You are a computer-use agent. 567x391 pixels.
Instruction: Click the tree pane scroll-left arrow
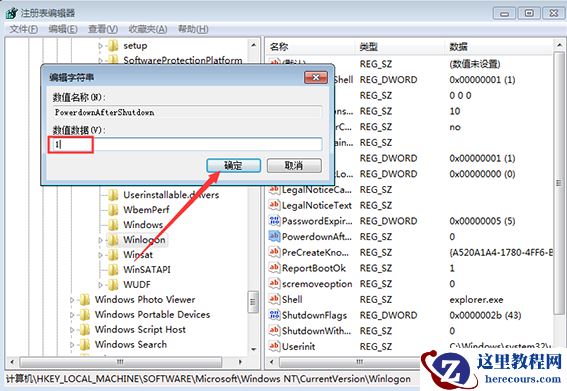12,362
